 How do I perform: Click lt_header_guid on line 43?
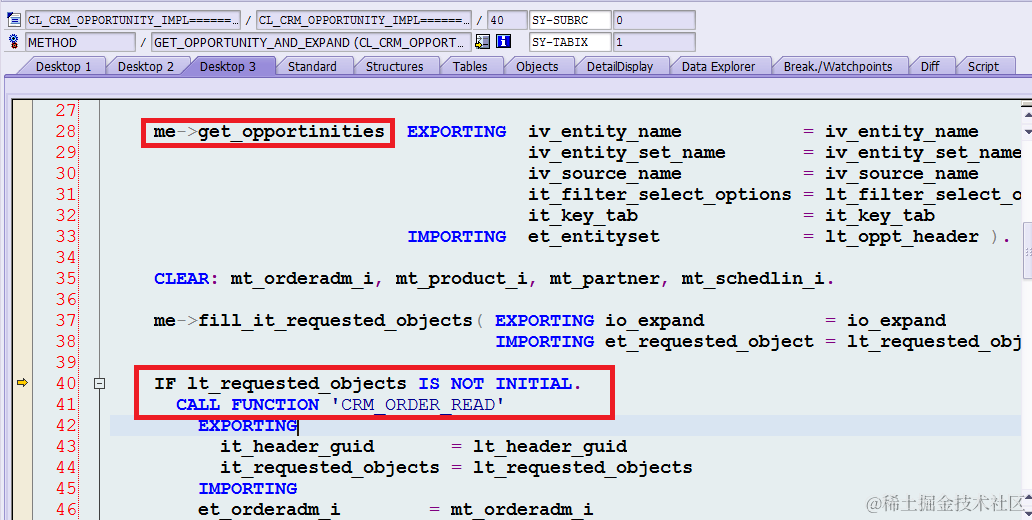coord(550,446)
